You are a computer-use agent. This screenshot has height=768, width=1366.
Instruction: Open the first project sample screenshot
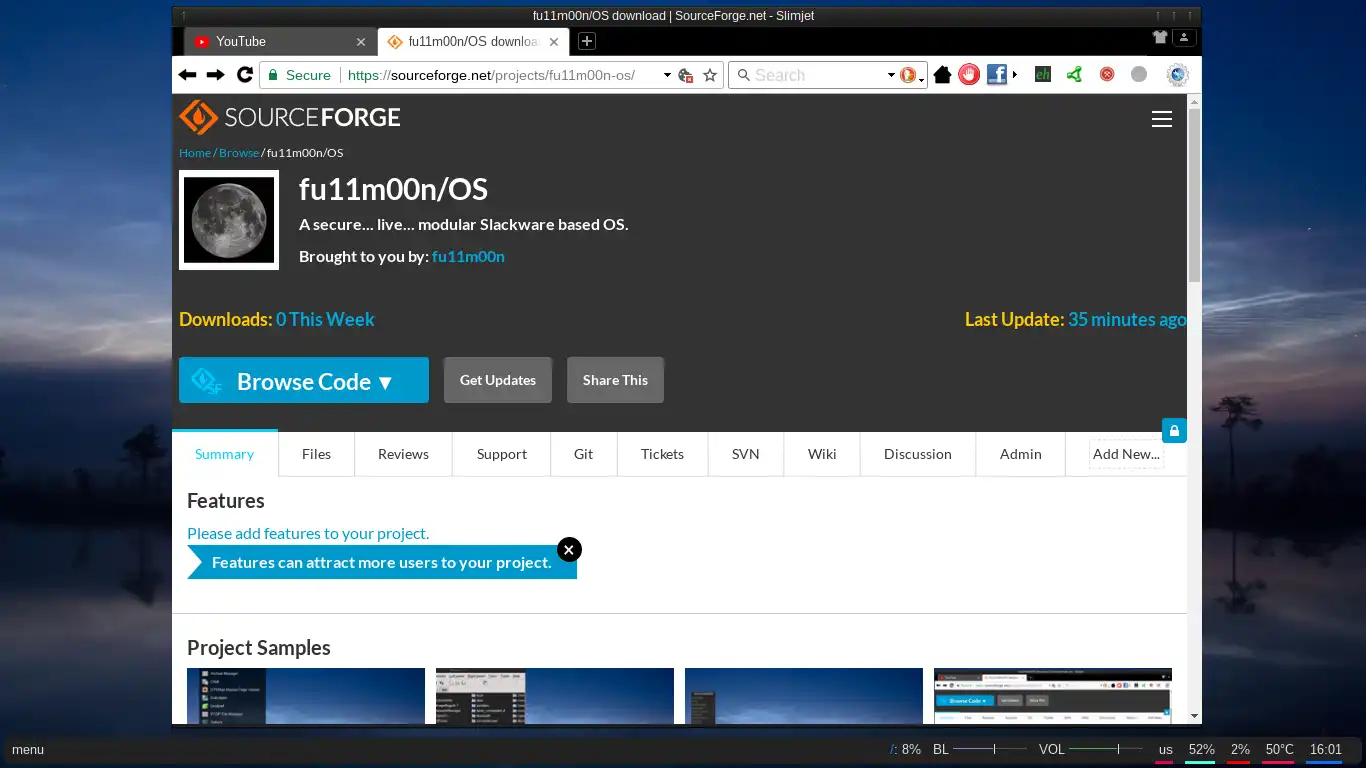[306, 696]
